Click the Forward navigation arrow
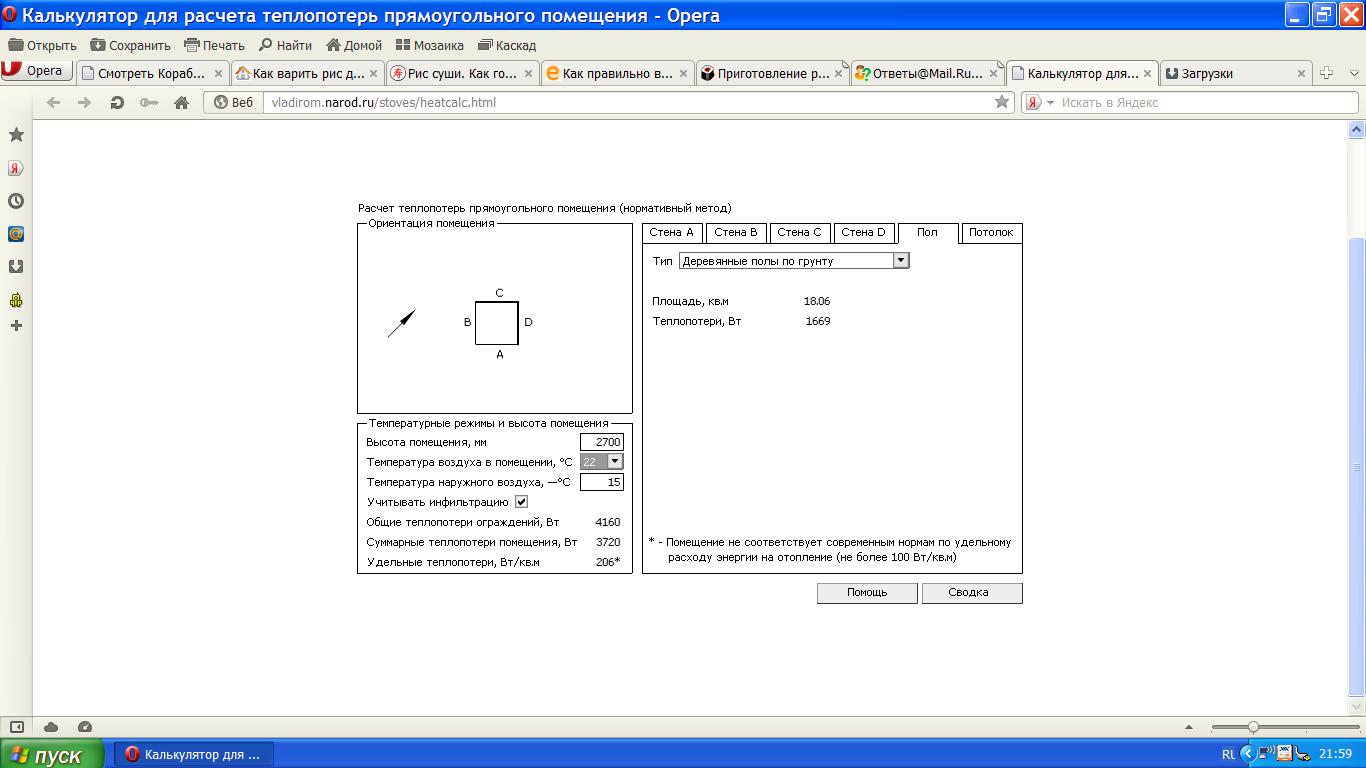Viewport: 1366px width, 768px height. click(x=85, y=102)
